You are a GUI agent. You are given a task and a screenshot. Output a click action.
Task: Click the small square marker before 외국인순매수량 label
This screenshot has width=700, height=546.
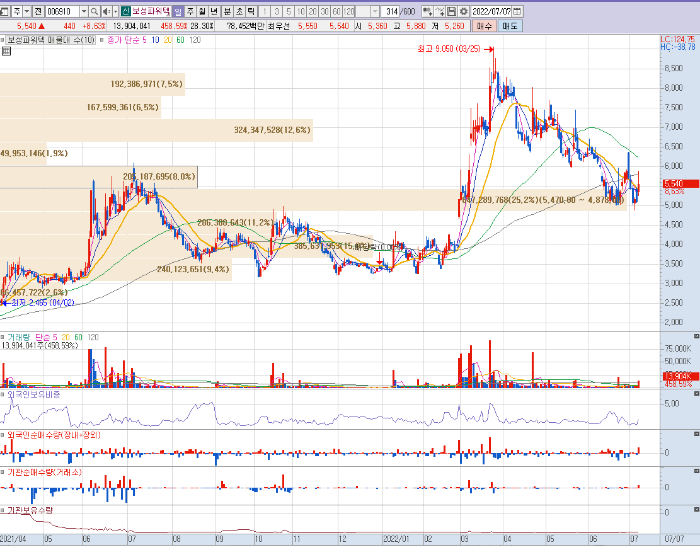(x=3, y=435)
